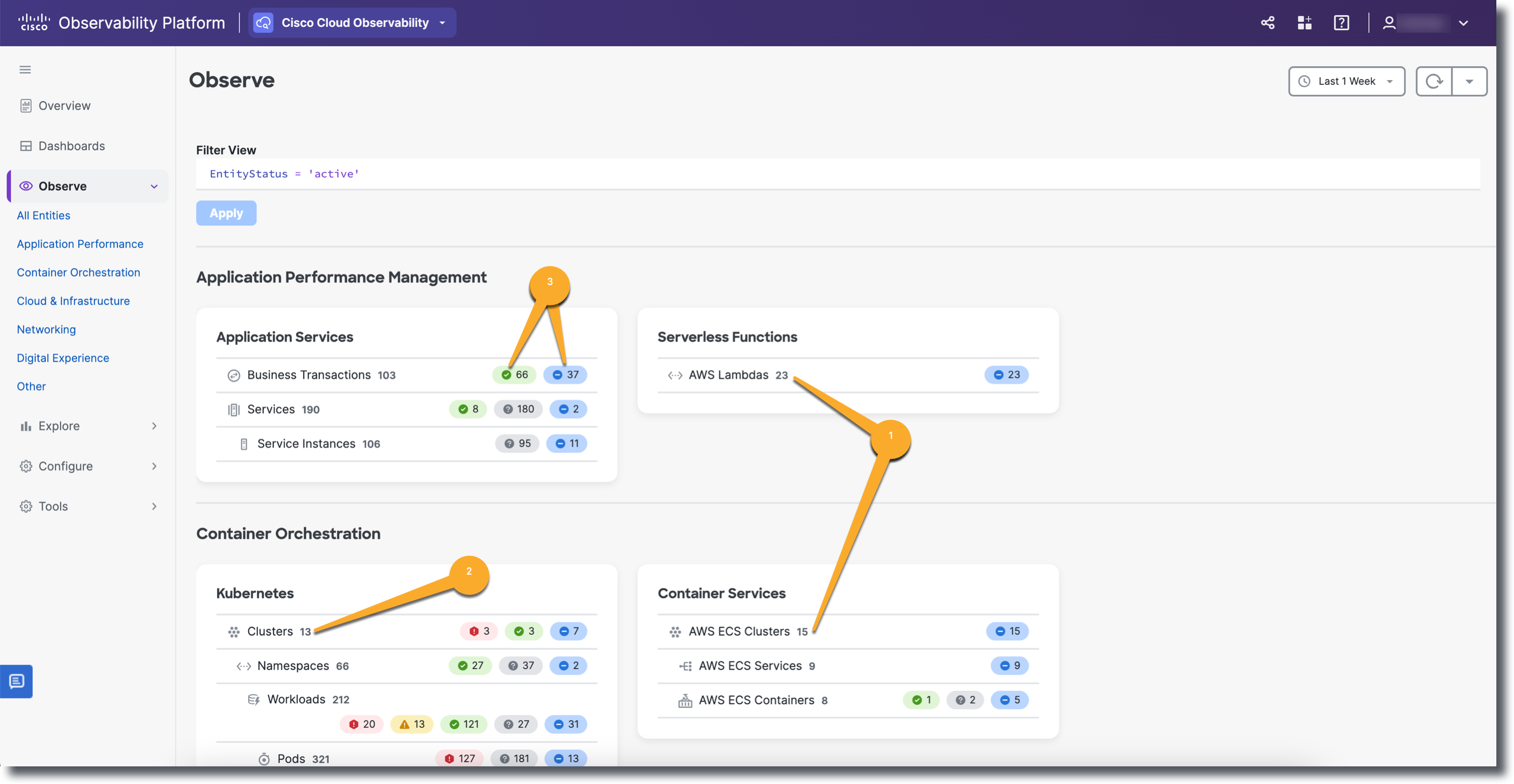Open the Last 1 Week time range dropdown
Screen dimensions: 1514x784
(x=1346, y=81)
